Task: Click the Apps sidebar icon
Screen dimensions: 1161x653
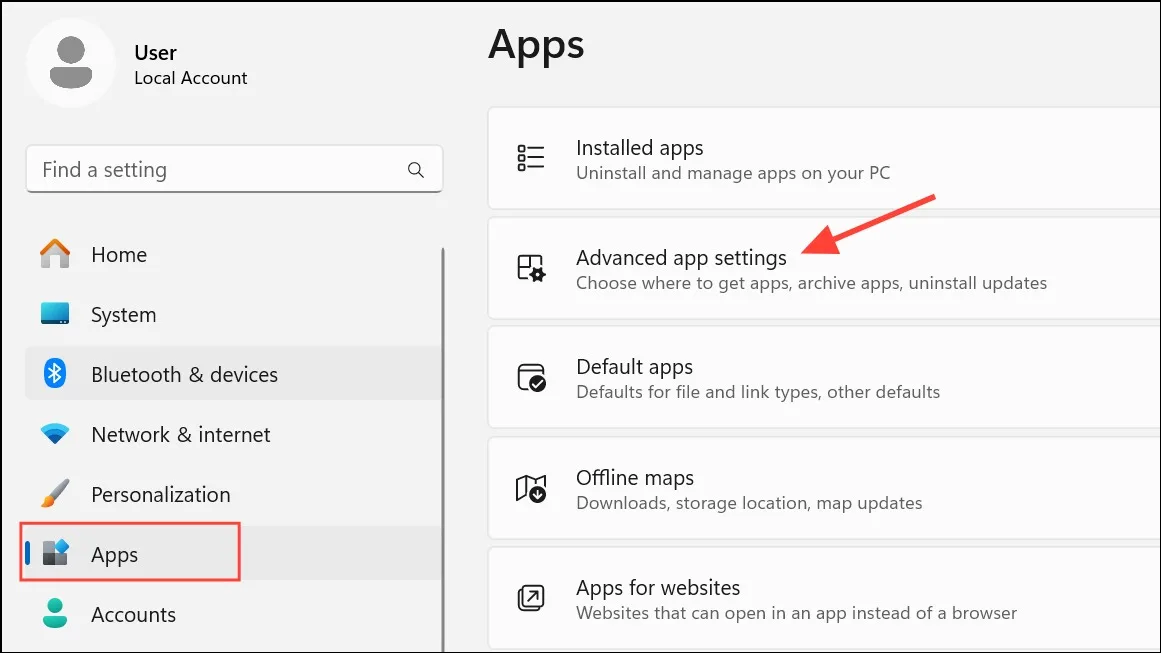Action: coord(56,553)
